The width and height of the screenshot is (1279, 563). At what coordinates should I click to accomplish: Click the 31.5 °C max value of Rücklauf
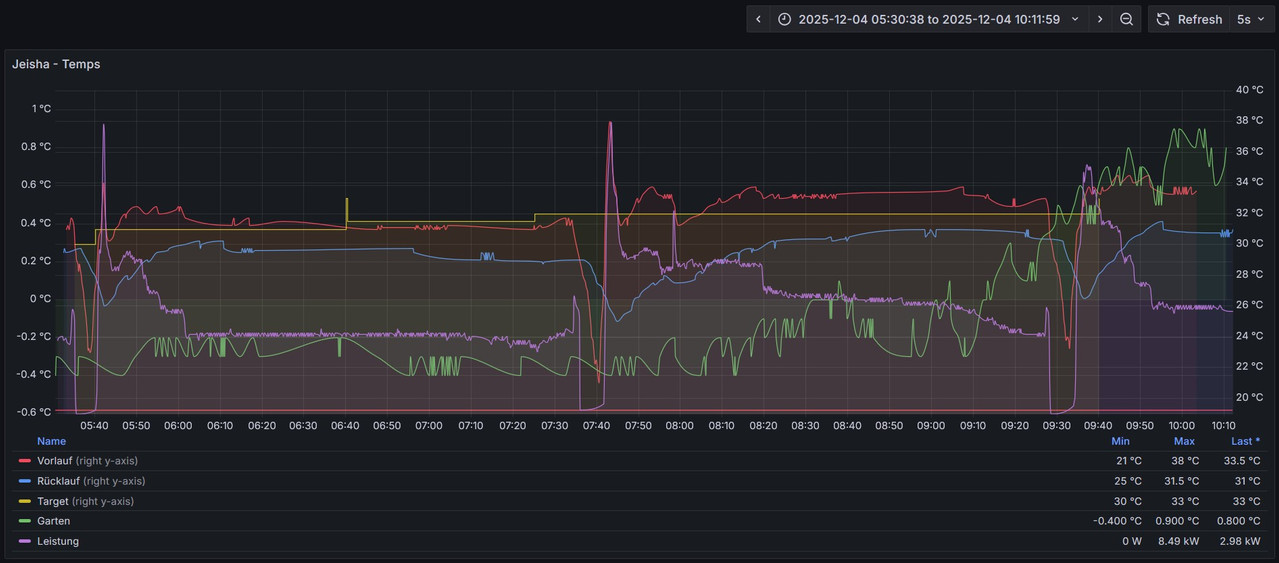(x=1179, y=481)
